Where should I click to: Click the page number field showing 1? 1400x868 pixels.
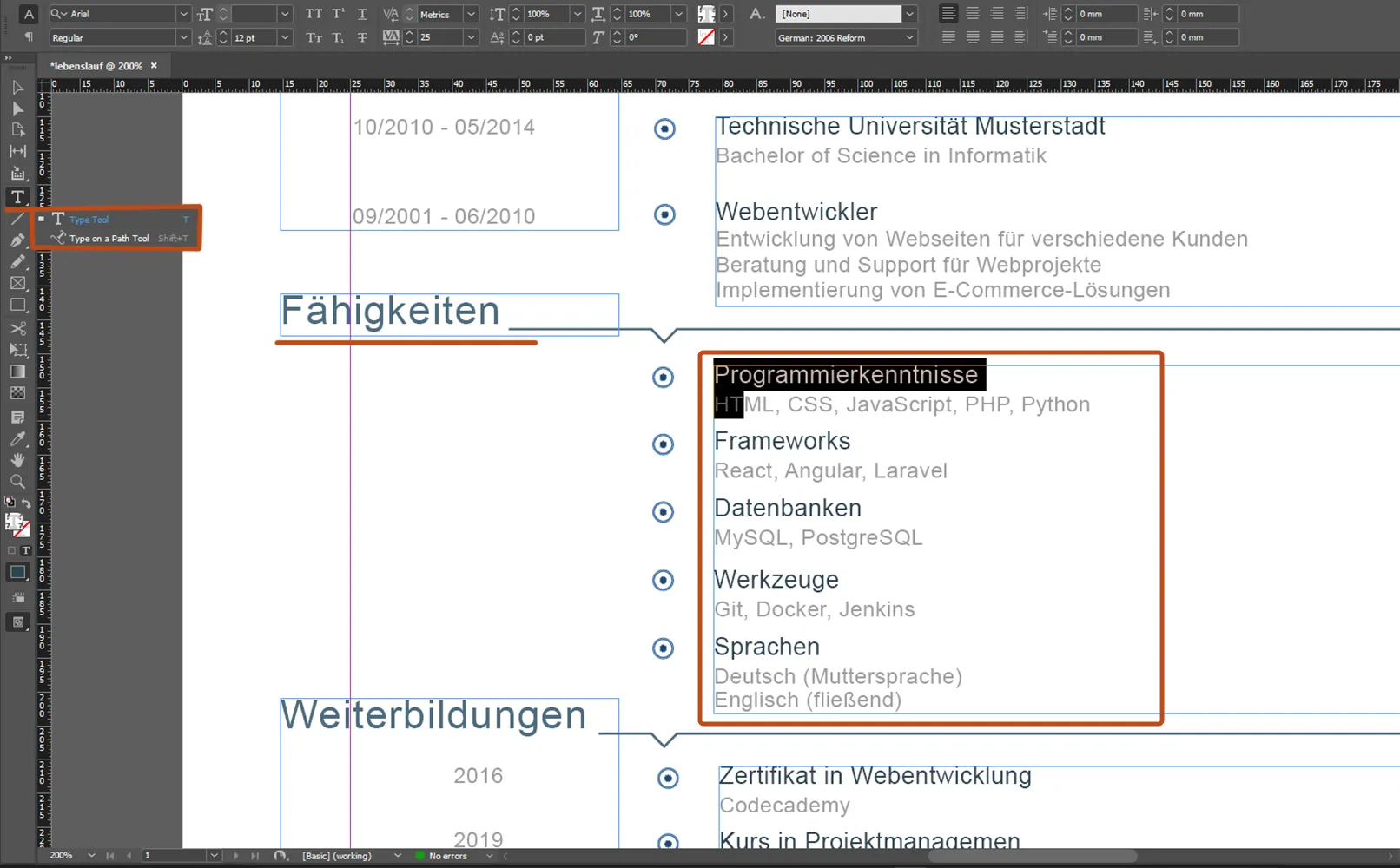(x=175, y=856)
